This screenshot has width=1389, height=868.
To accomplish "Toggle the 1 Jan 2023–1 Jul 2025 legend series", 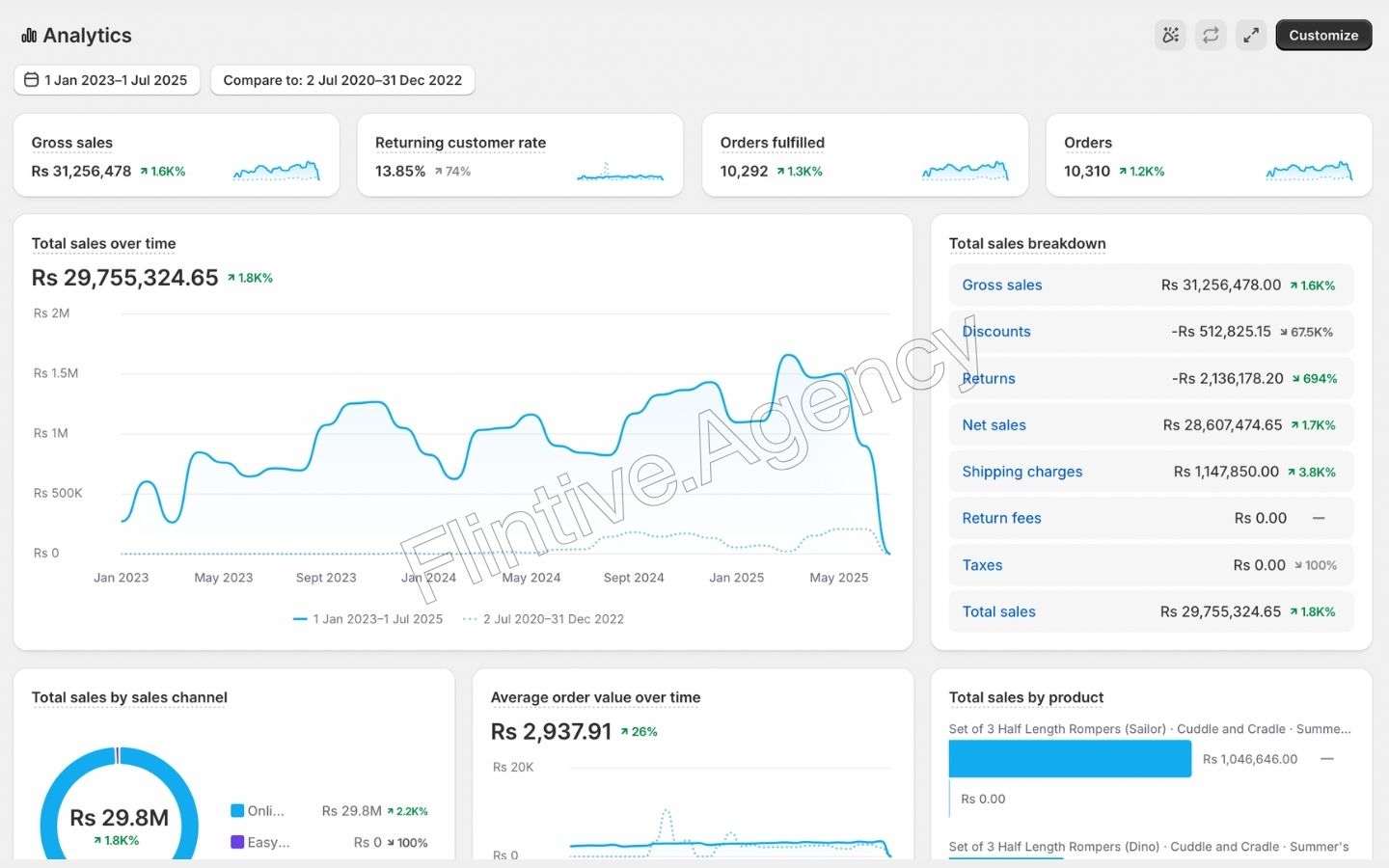I will coord(368,619).
